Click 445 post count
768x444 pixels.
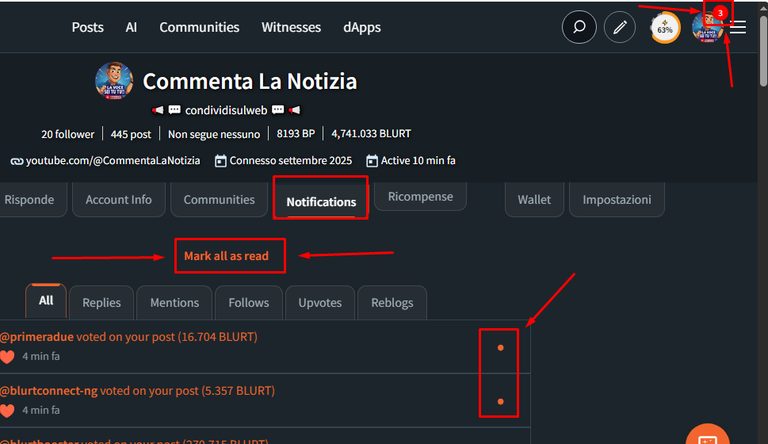131,134
